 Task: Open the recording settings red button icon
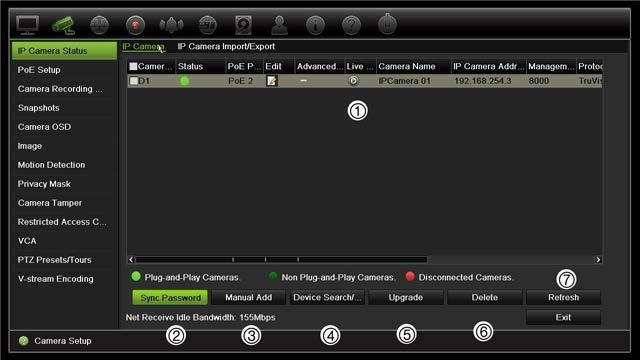pos(136,25)
